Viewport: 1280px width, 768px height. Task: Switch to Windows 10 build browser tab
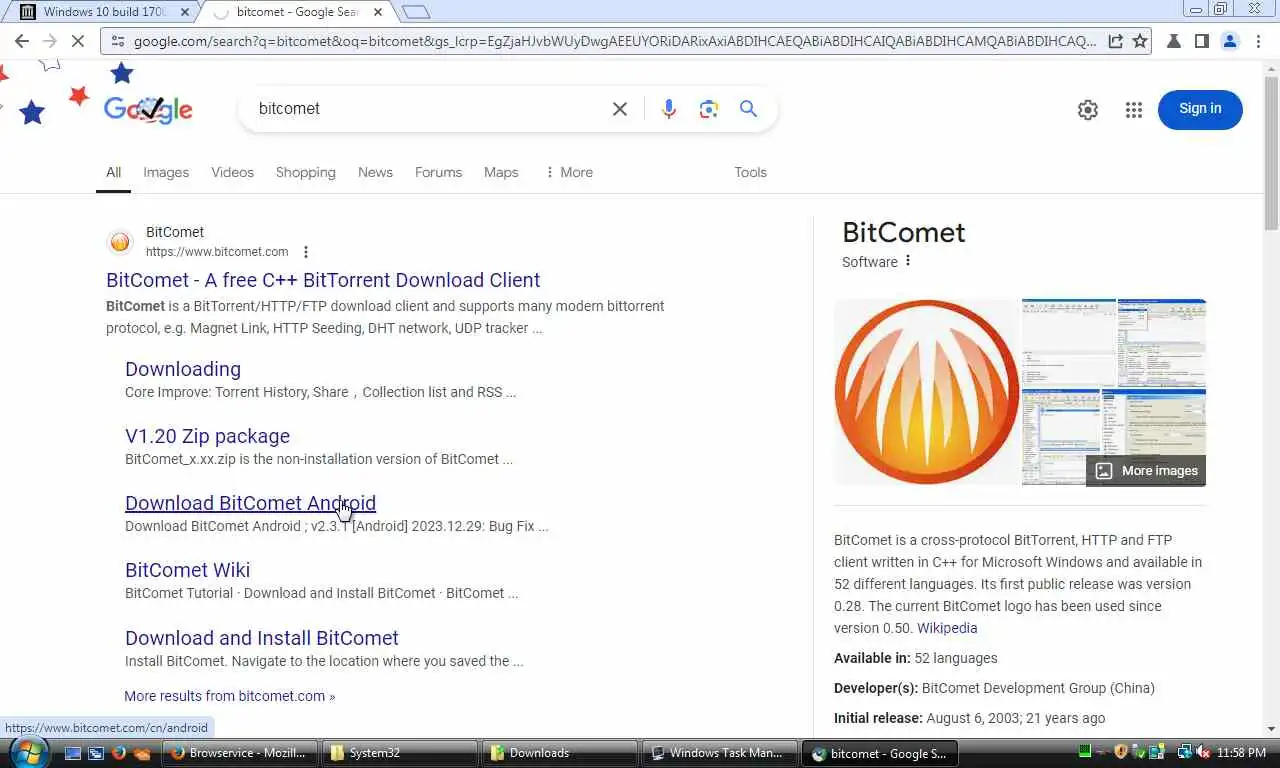[105, 12]
